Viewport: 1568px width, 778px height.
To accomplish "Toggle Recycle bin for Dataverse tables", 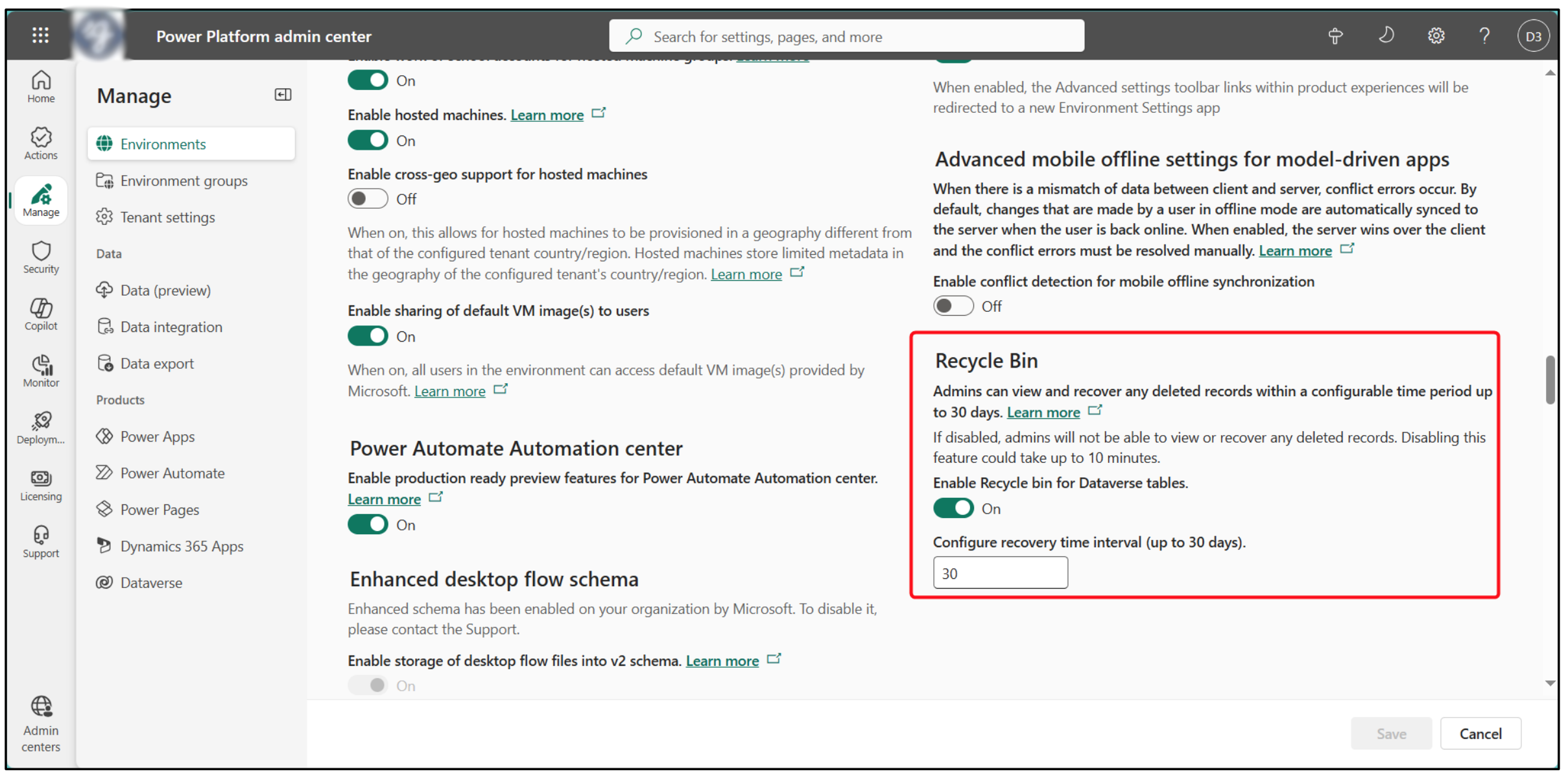I will [x=953, y=508].
